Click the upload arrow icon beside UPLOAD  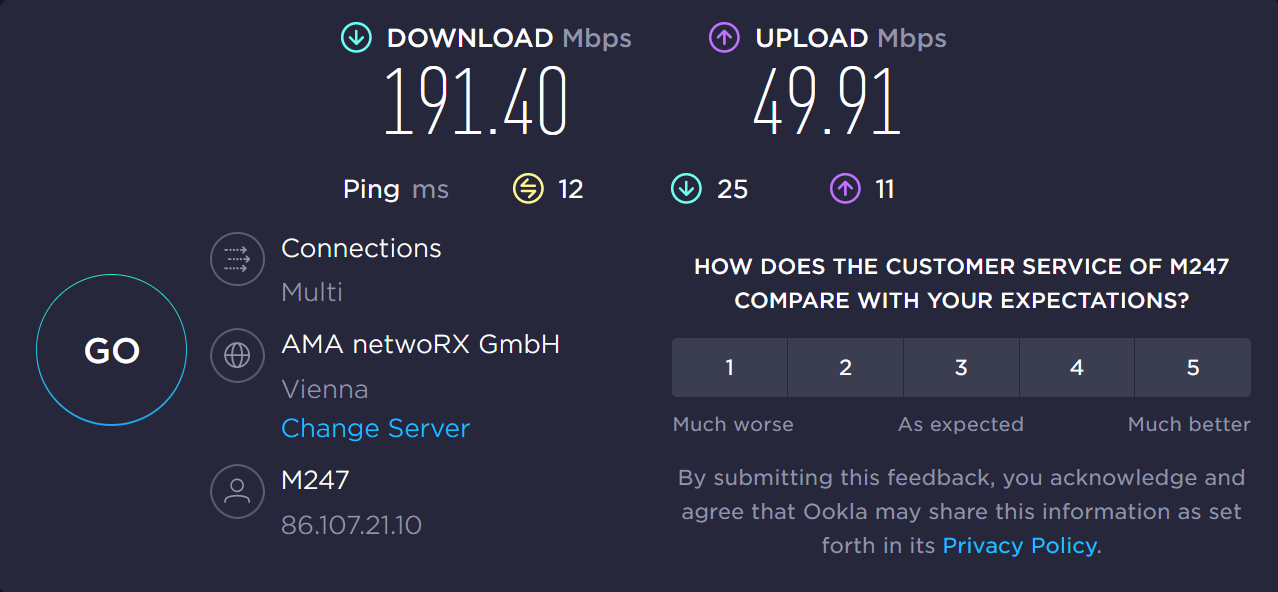coord(724,38)
